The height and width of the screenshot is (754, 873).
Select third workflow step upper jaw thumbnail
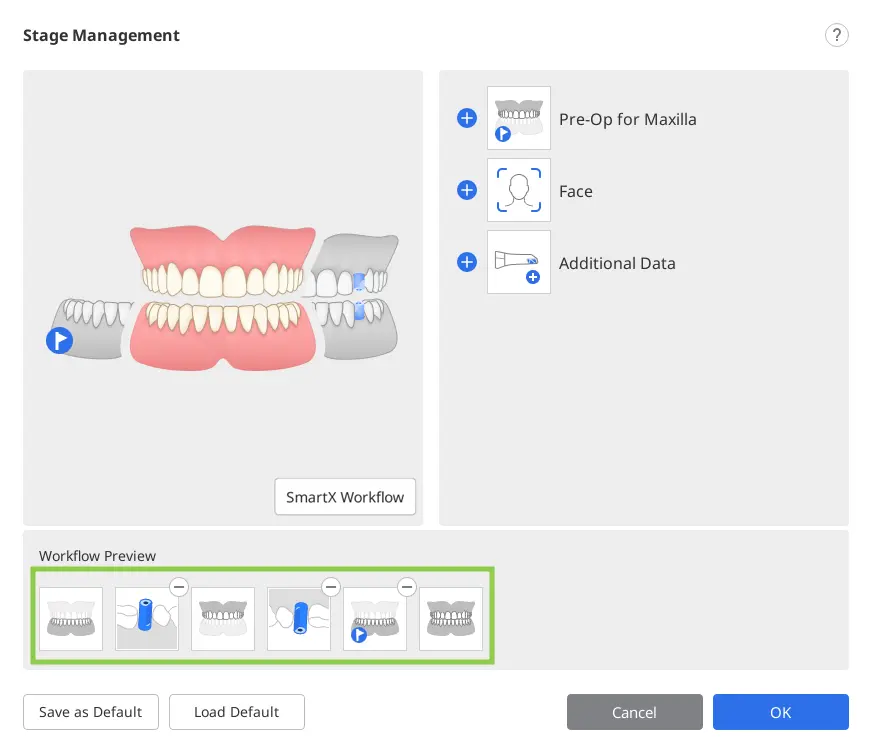coord(223,619)
